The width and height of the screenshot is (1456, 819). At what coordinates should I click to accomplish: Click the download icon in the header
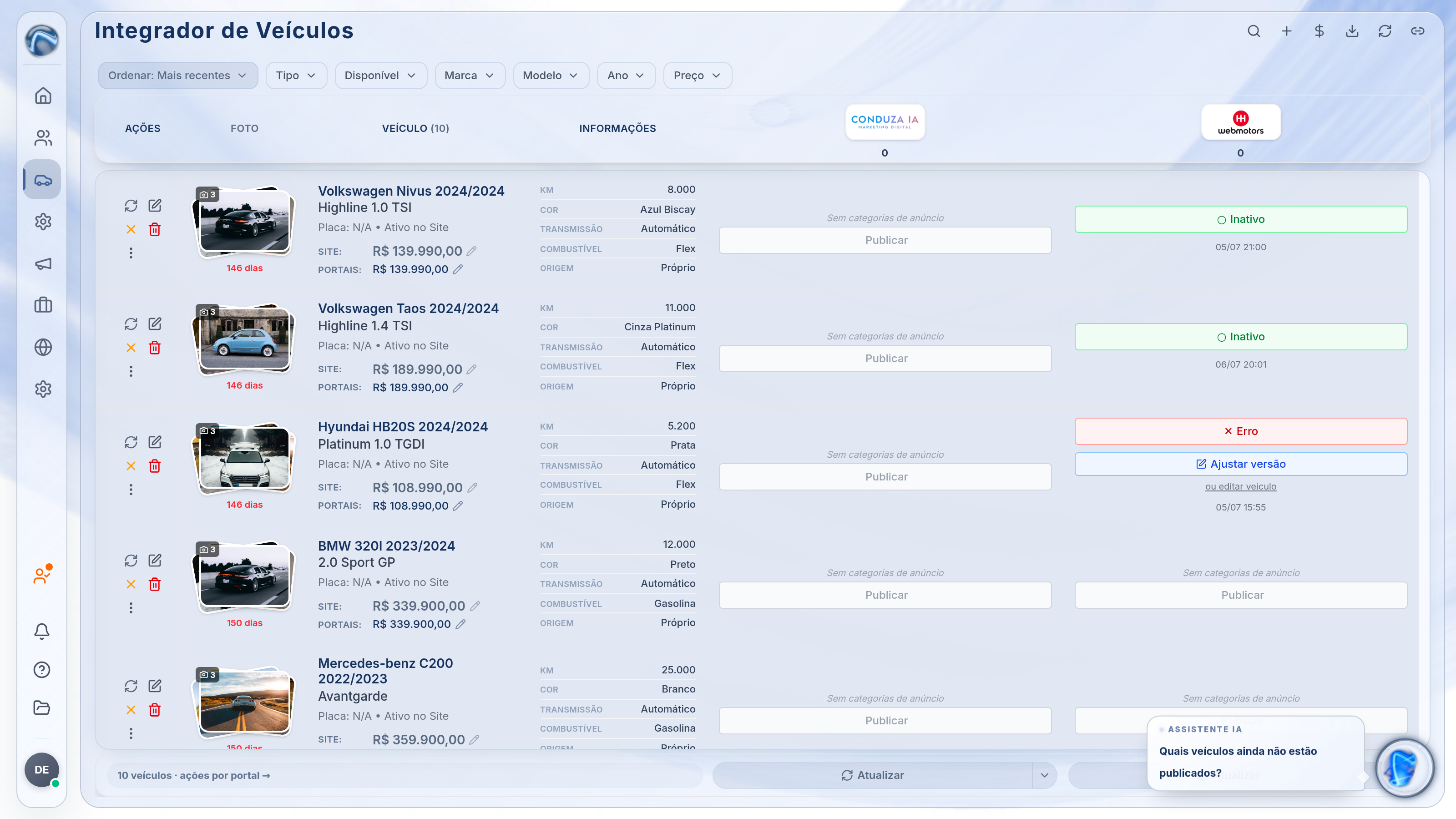coord(1352,31)
